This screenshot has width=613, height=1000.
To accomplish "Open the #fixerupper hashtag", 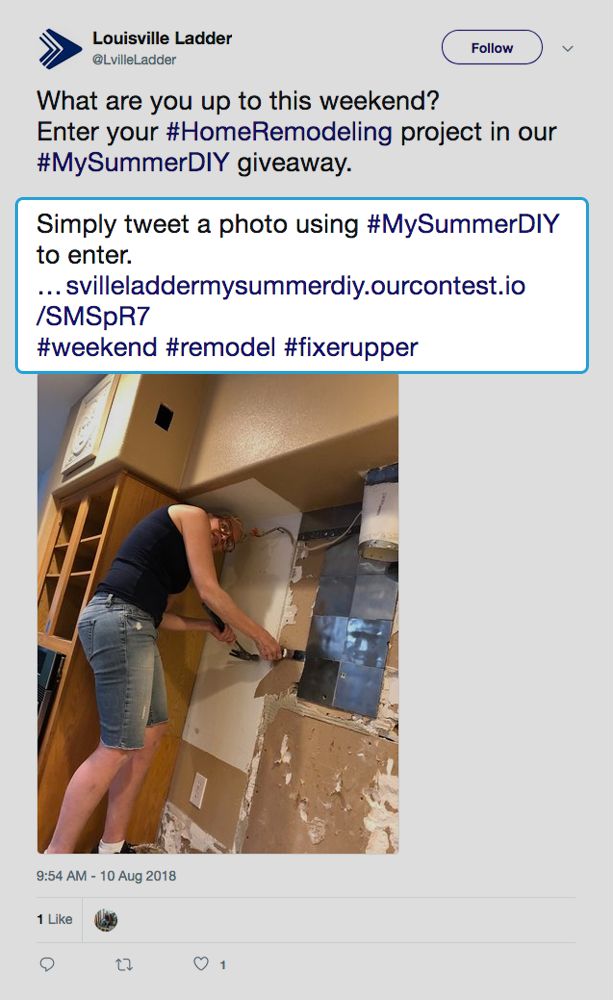I will pos(351,348).
